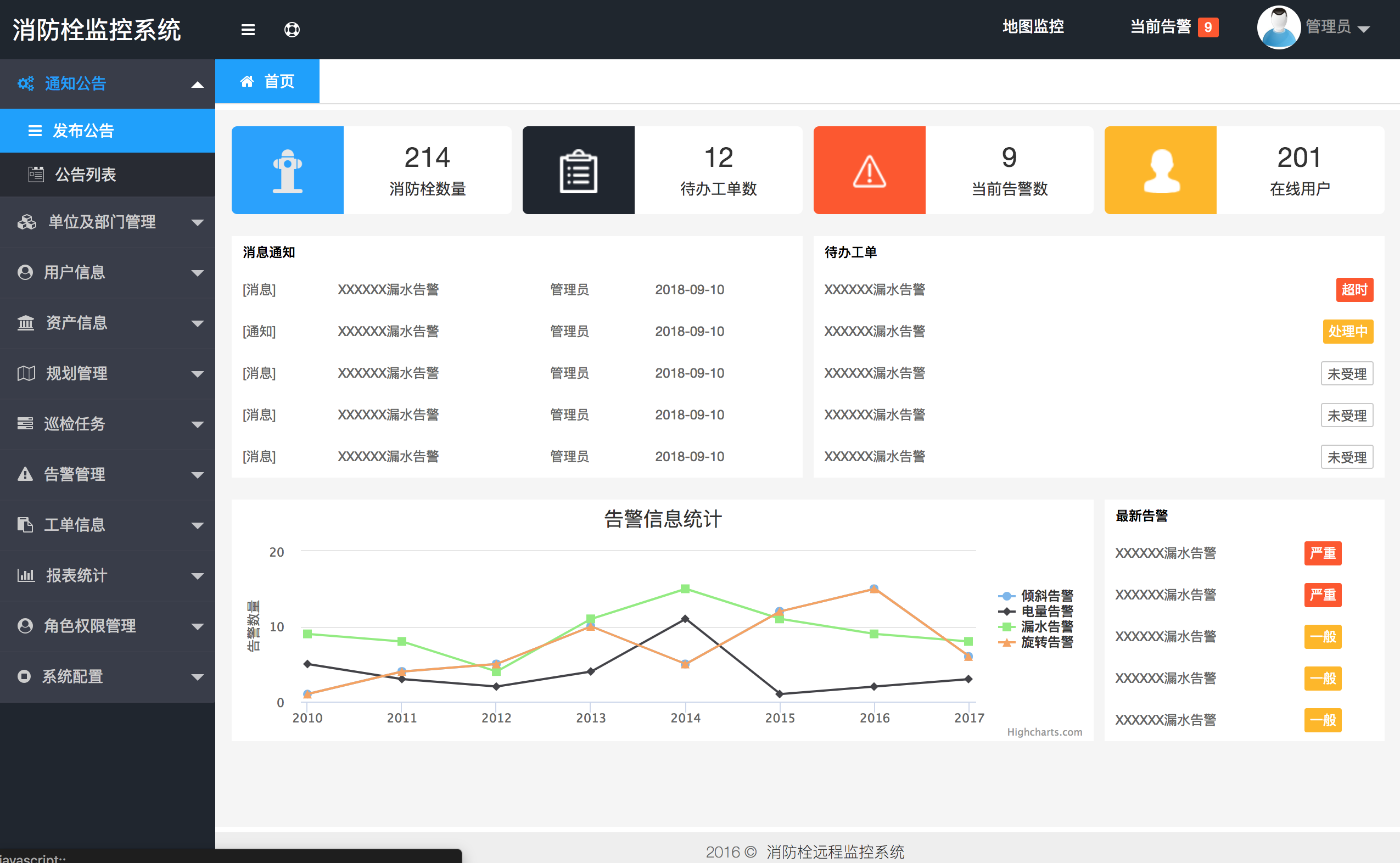Click the 超时 status badge
The width and height of the screenshot is (1400, 863).
point(1354,289)
